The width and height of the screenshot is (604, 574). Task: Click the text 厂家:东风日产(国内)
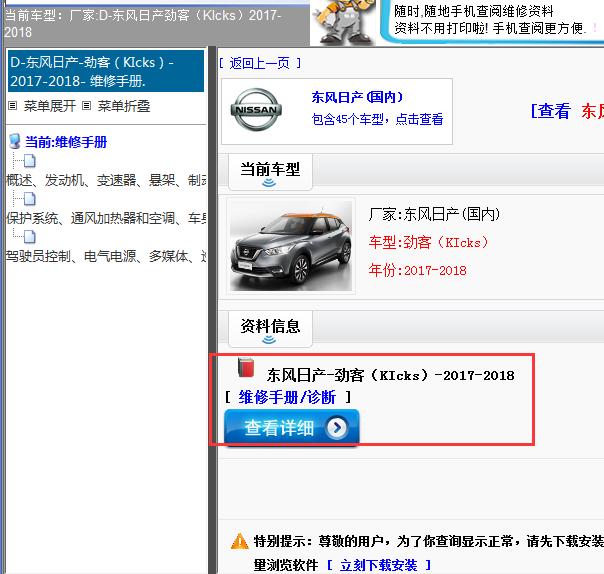click(x=434, y=214)
